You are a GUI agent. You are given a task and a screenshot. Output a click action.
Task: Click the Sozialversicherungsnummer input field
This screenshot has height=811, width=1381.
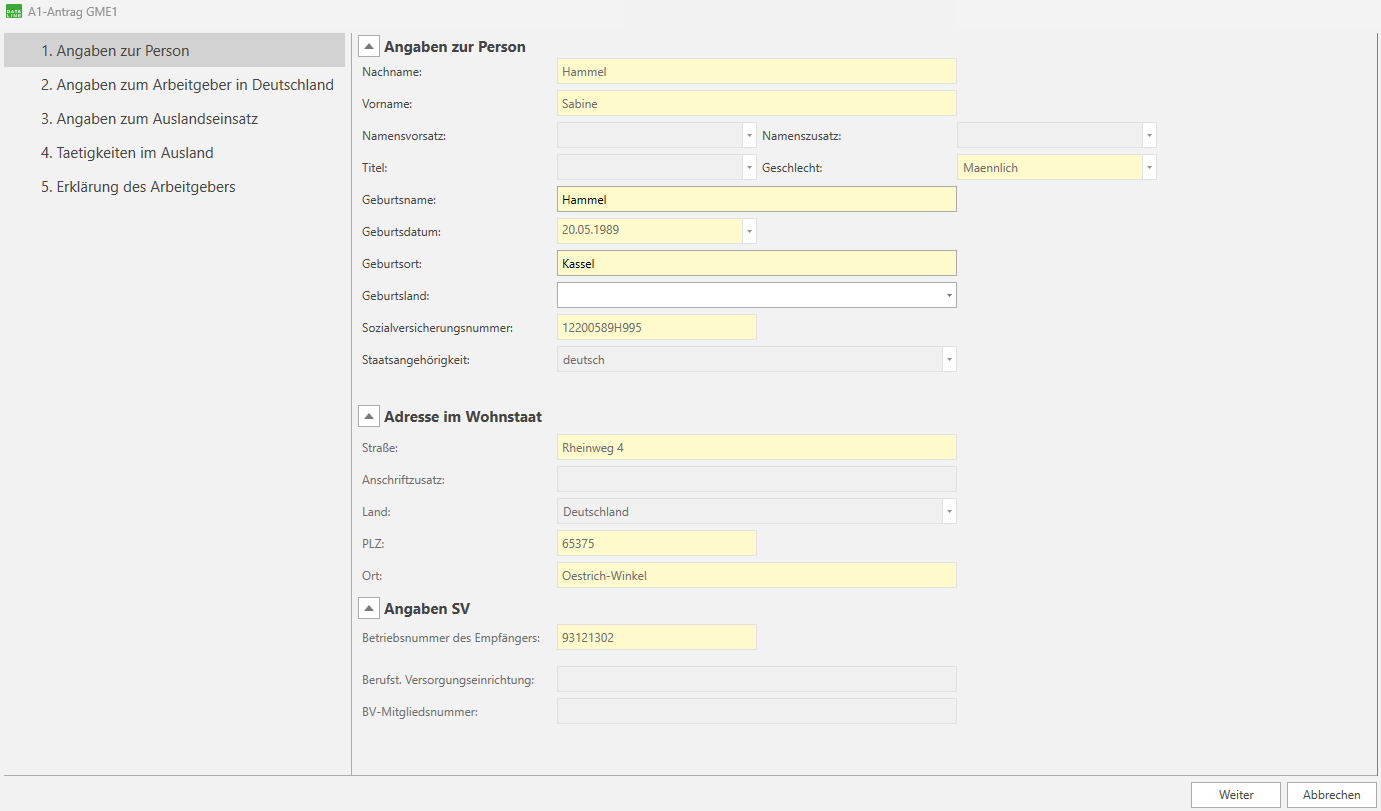[x=656, y=327]
